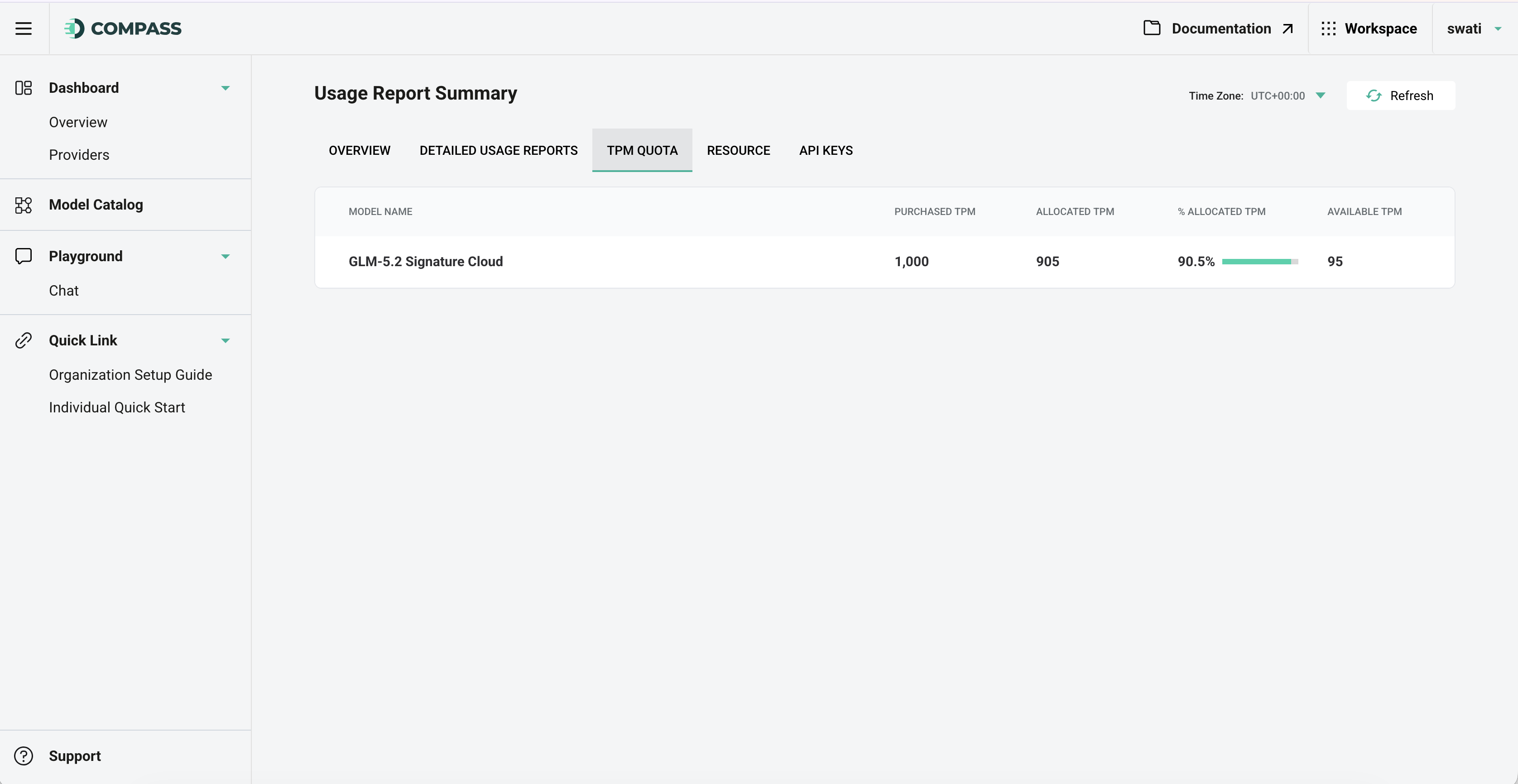The image size is (1518, 784).
Task: Click the Documentation external-link arrow icon
Action: (1287, 28)
